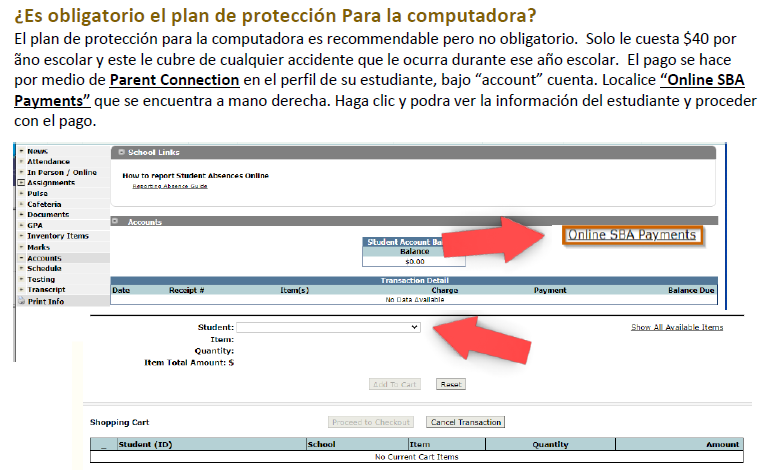Click the Cancel Transaction button
Screen dimensions: 781x470
pyautogui.click(x=465, y=422)
